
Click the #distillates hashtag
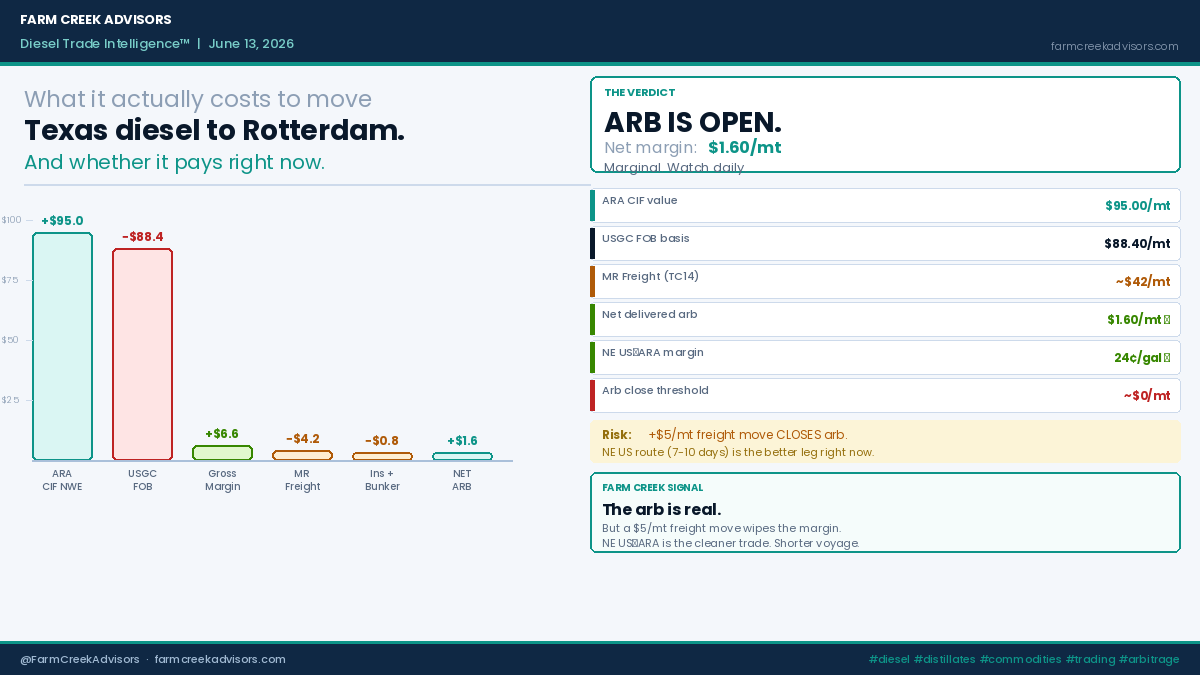944,660
